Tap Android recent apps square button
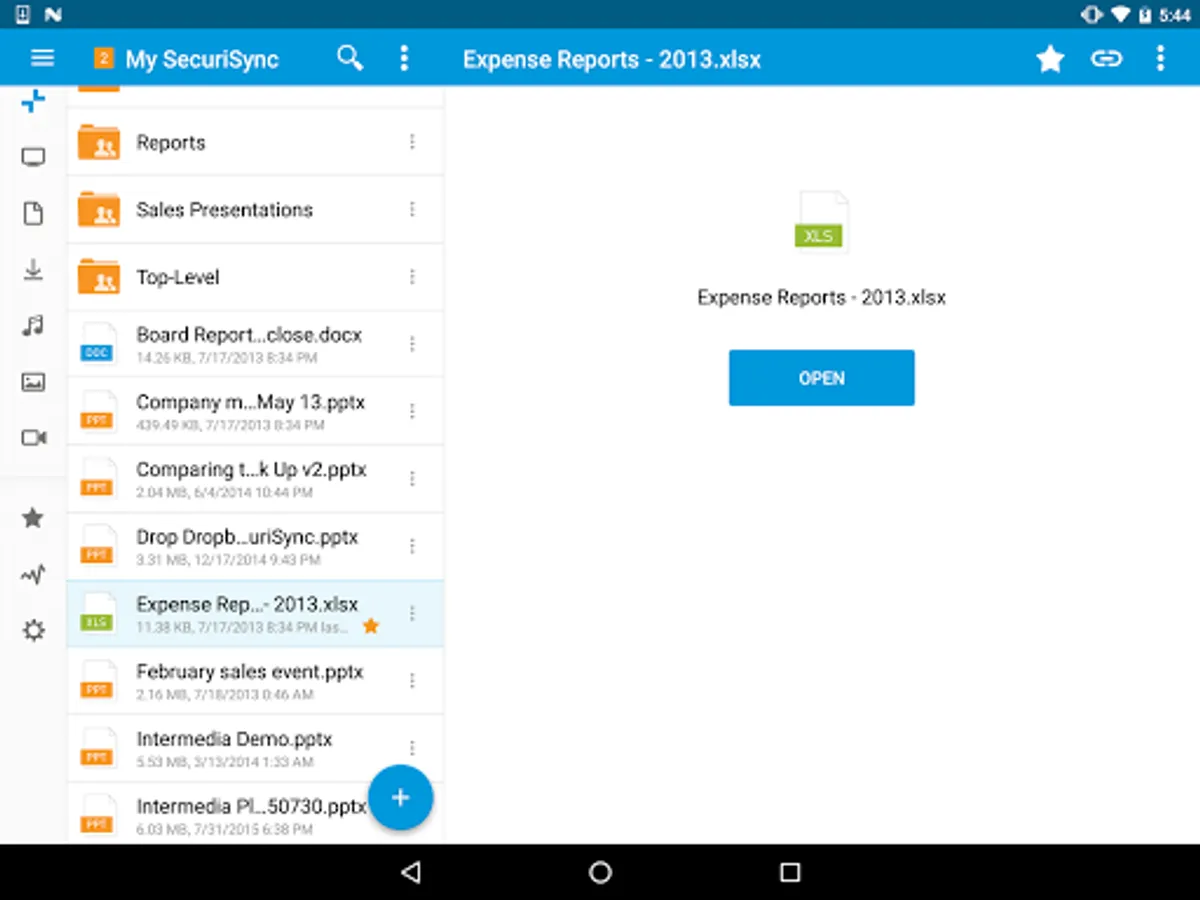This screenshot has width=1200, height=900. click(x=790, y=872)
